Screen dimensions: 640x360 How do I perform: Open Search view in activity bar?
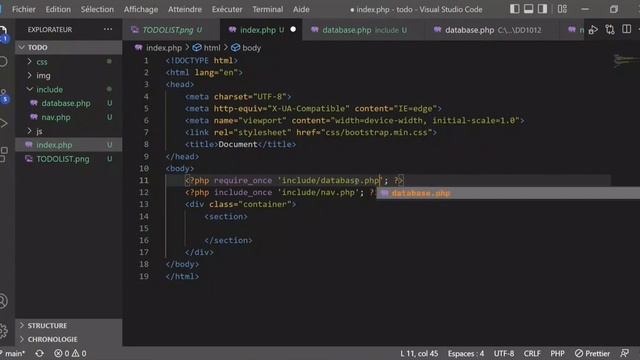3,62
